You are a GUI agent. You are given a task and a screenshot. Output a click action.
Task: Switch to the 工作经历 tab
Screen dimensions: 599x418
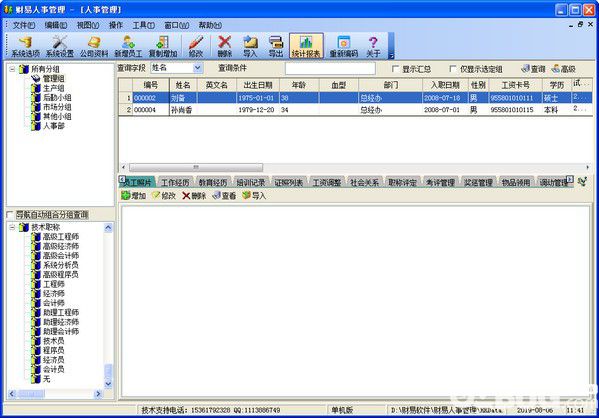(175, 183)
